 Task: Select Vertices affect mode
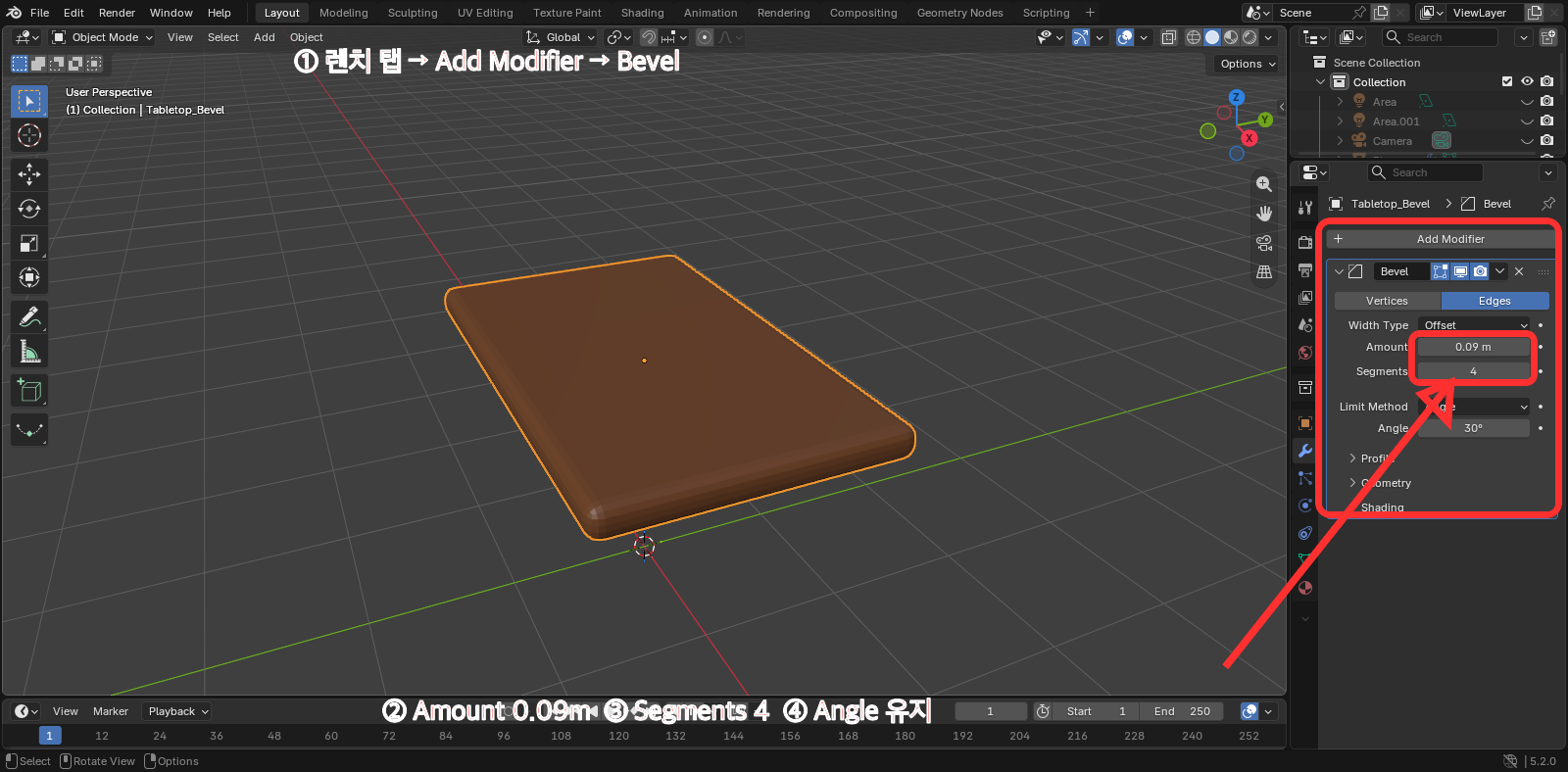click(1387, 301)
